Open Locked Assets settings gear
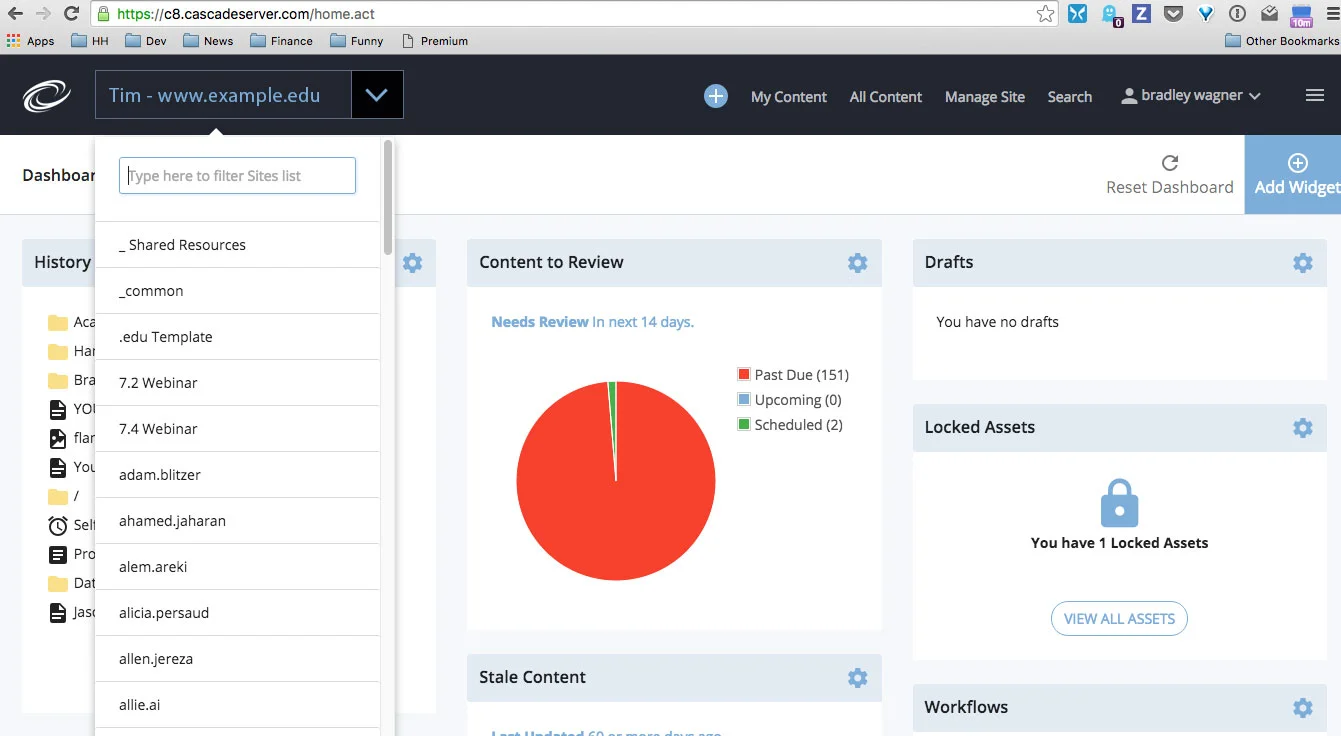 [x=1303, y=428]
